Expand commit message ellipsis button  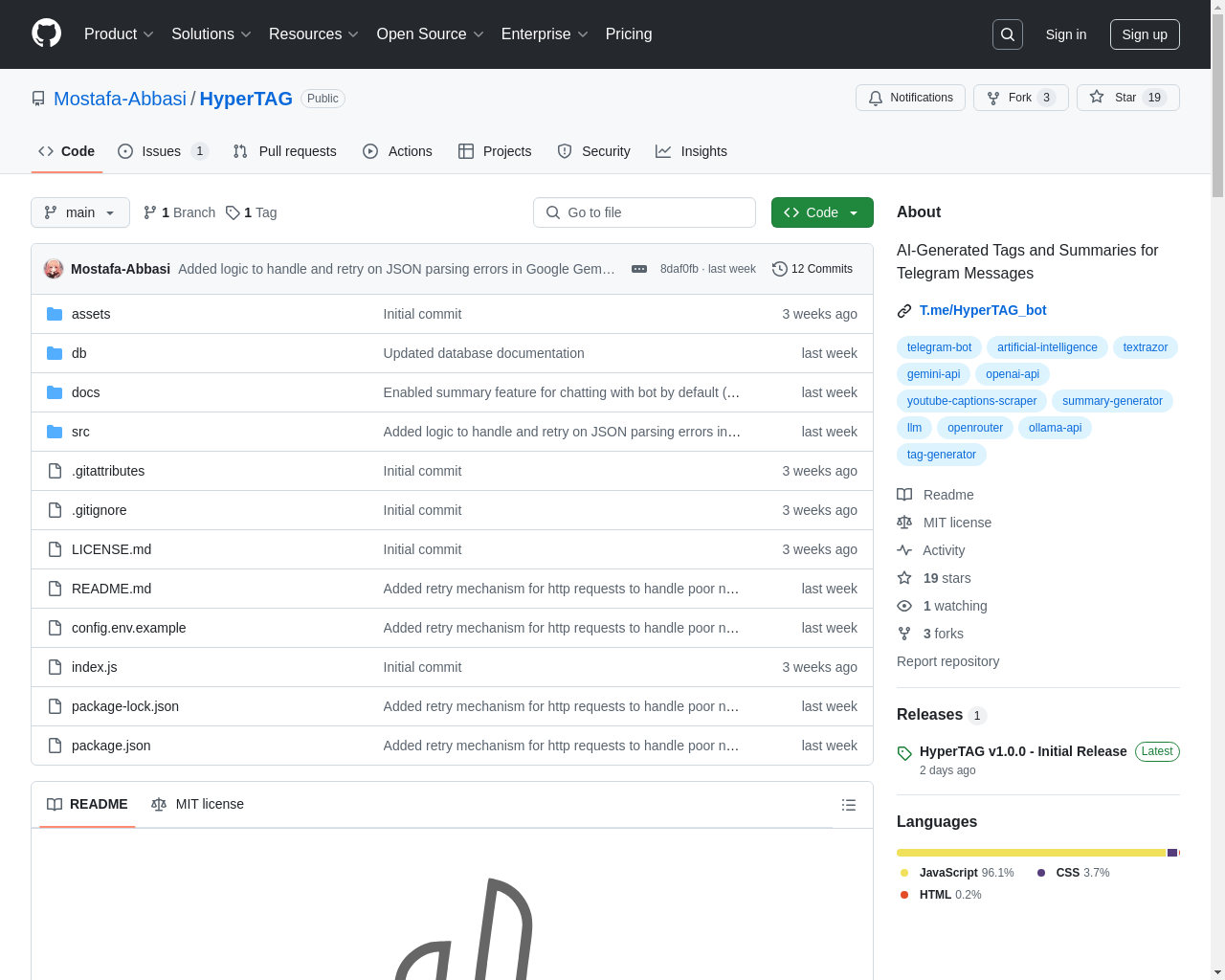point(639,269)
